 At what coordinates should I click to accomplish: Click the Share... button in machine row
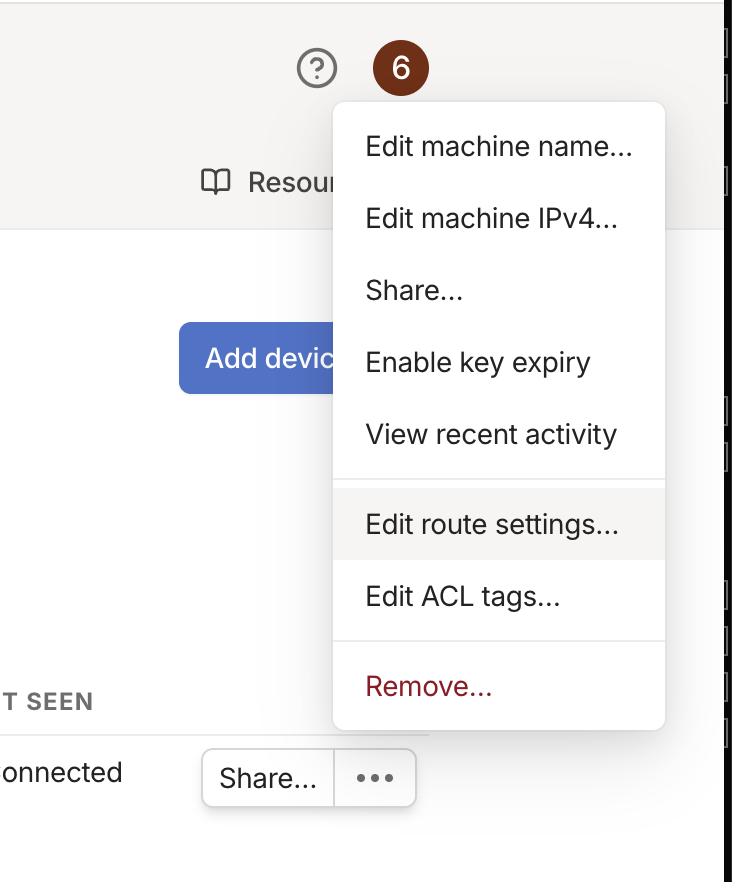pyautogui.click(x=268, y=778)
